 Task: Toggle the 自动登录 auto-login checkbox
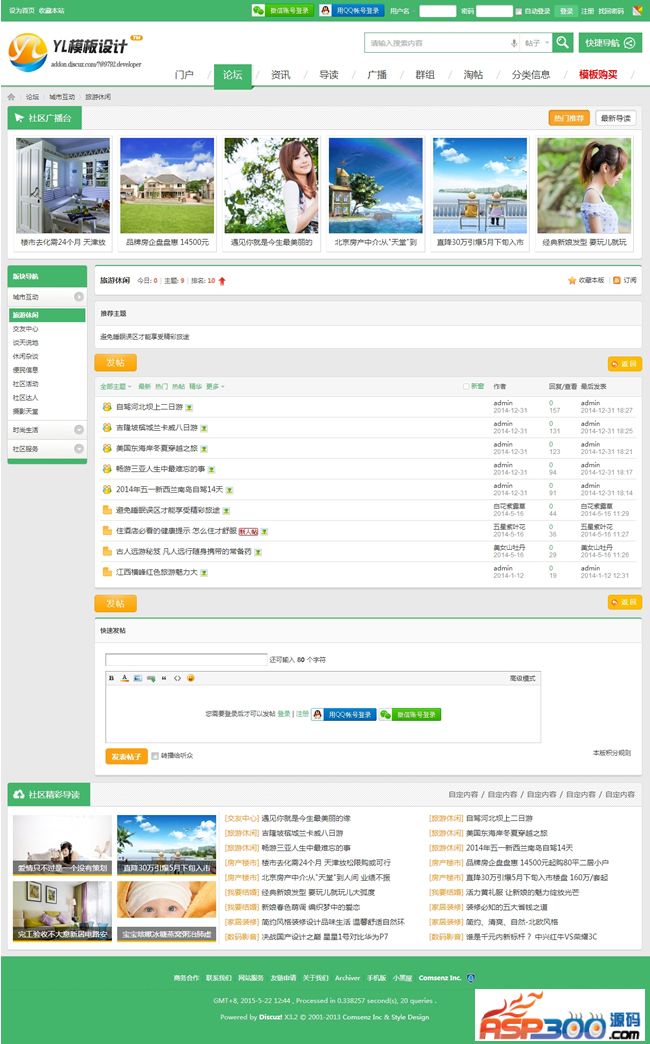point(519,11)
